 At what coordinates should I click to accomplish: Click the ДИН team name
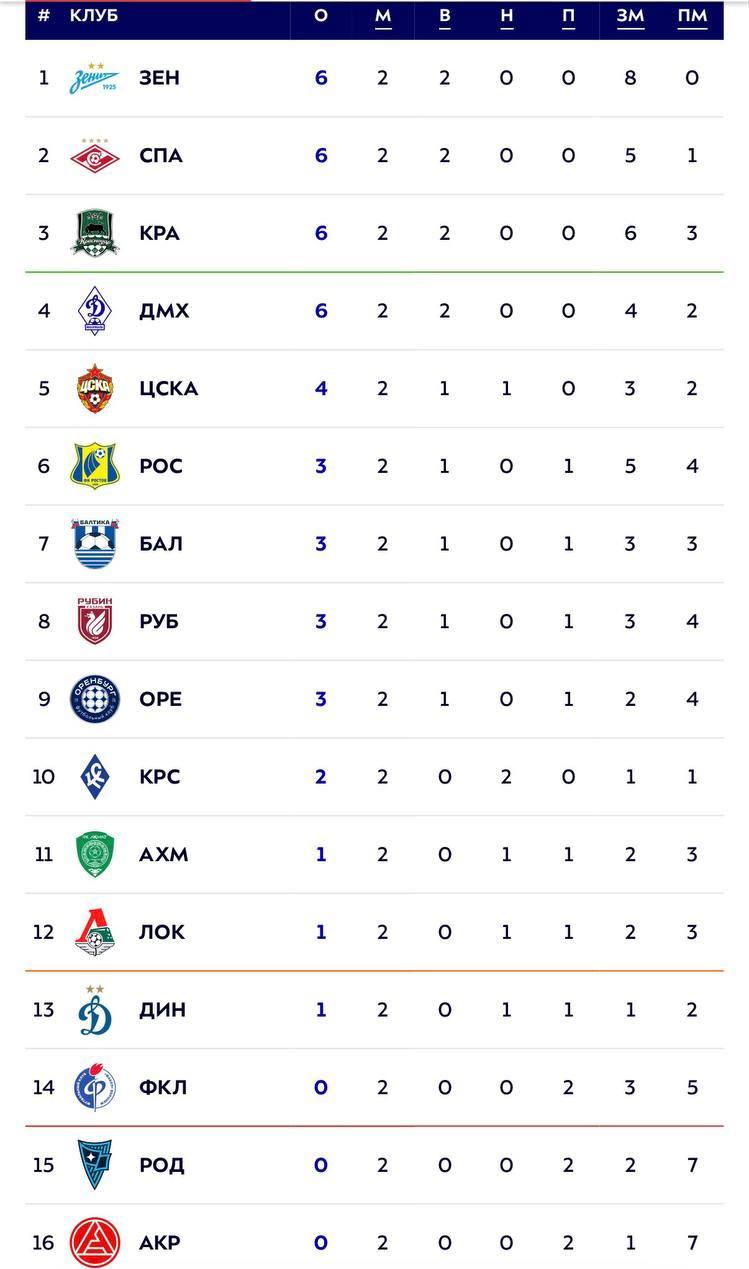(162, 1010)
